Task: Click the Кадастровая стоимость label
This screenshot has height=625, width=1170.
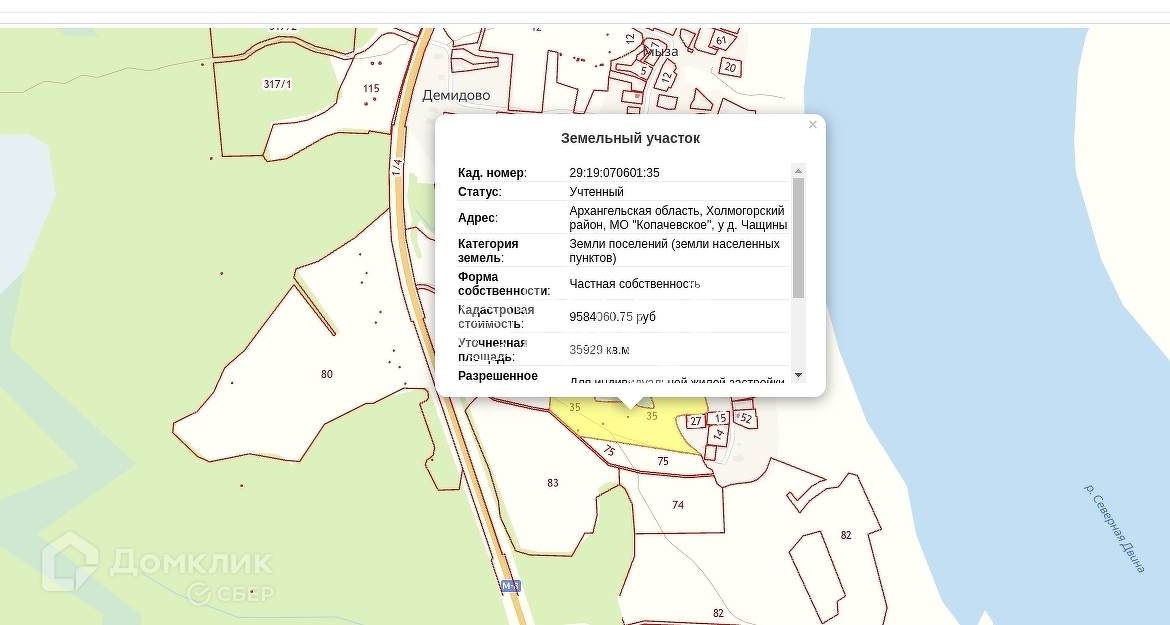Action: 496,316
